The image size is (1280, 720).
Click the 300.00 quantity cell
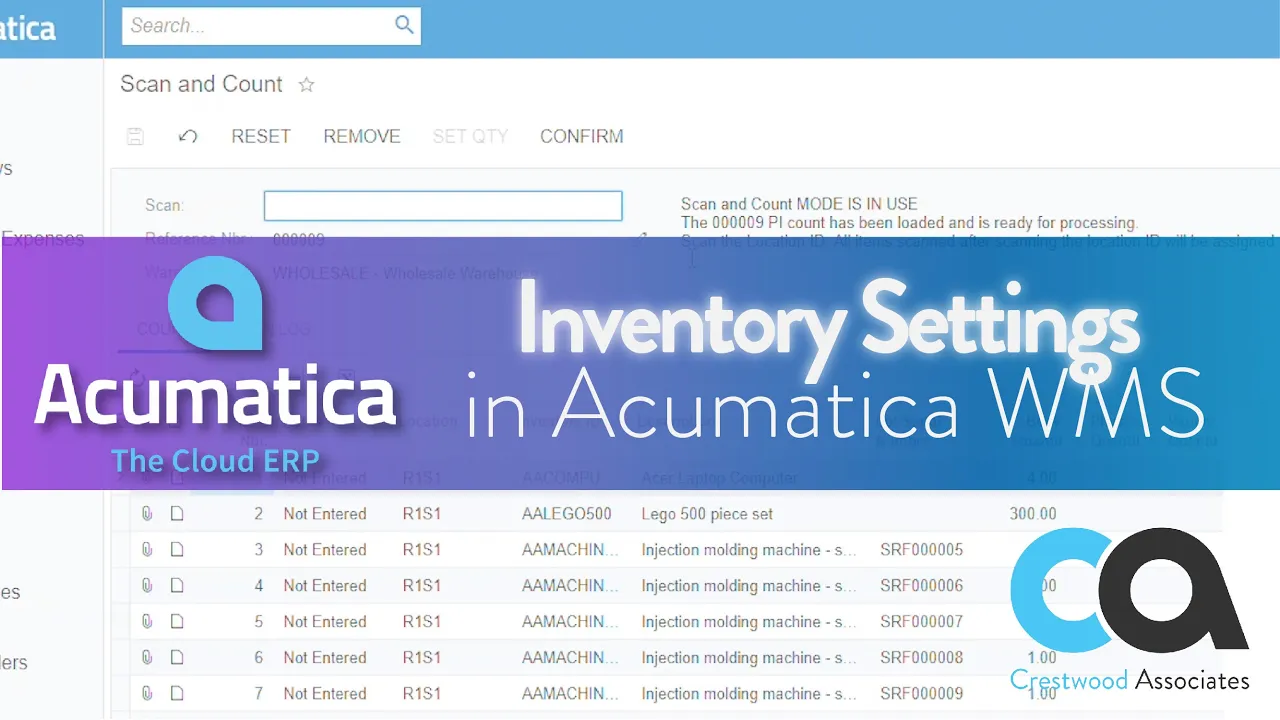[x=1033, y=514]
